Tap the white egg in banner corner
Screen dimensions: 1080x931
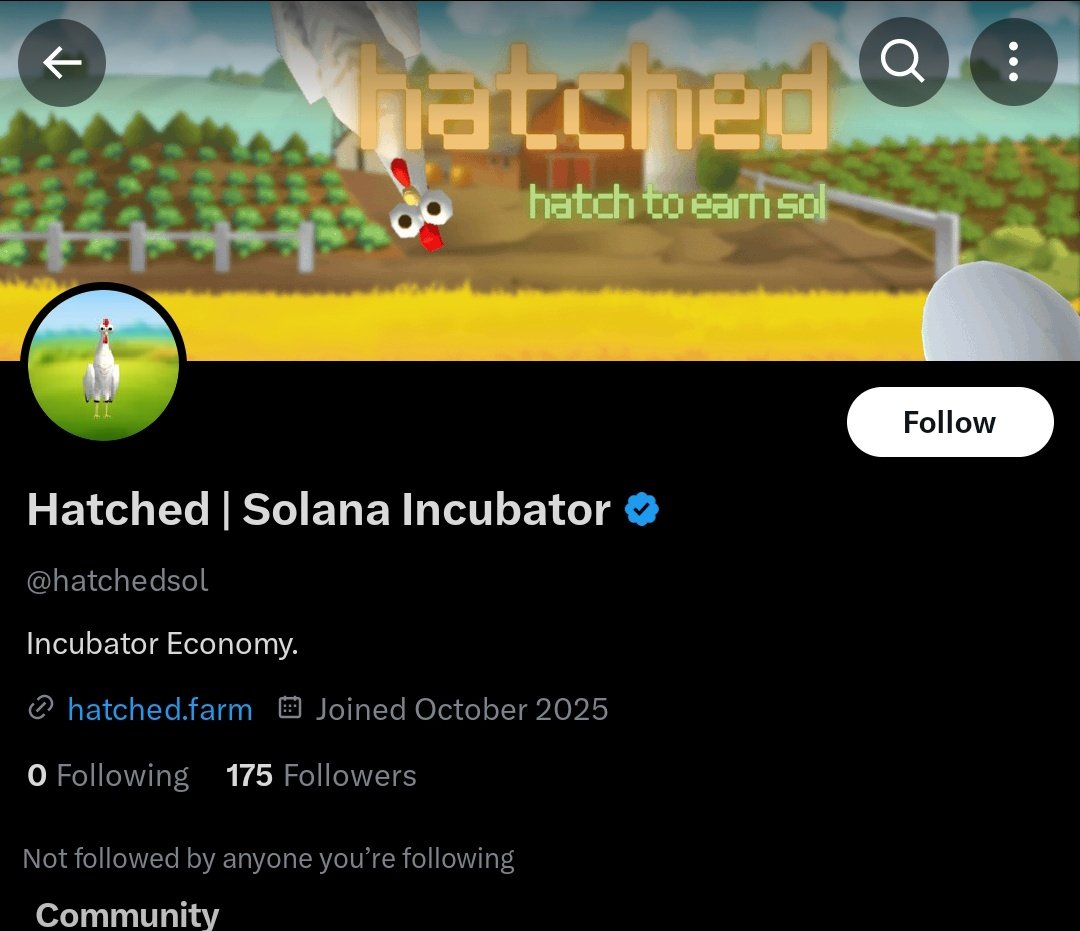[x=1000, y=315]
